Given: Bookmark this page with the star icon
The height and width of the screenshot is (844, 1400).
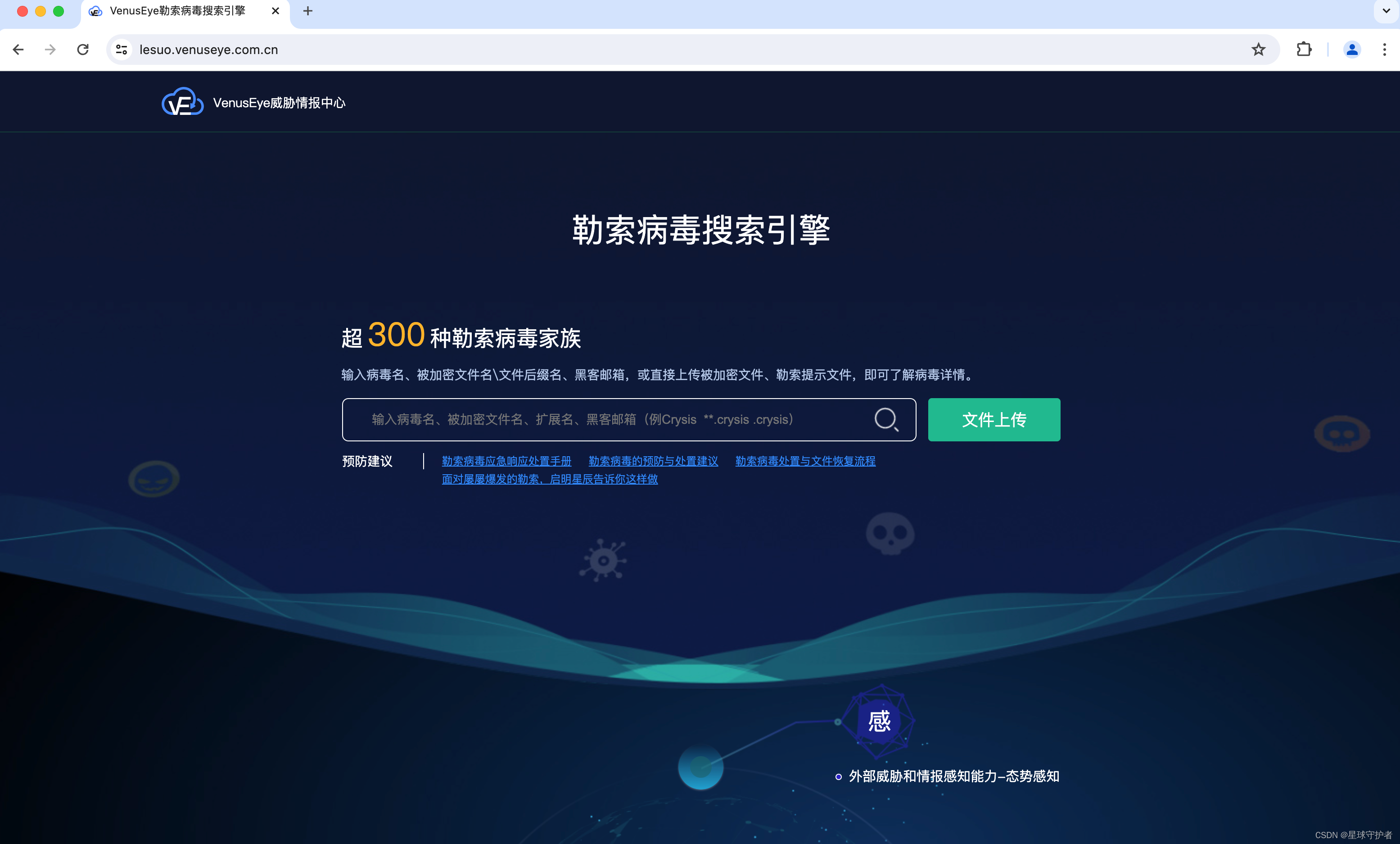Looking at the screenshot, I should tap(1258, 50).
